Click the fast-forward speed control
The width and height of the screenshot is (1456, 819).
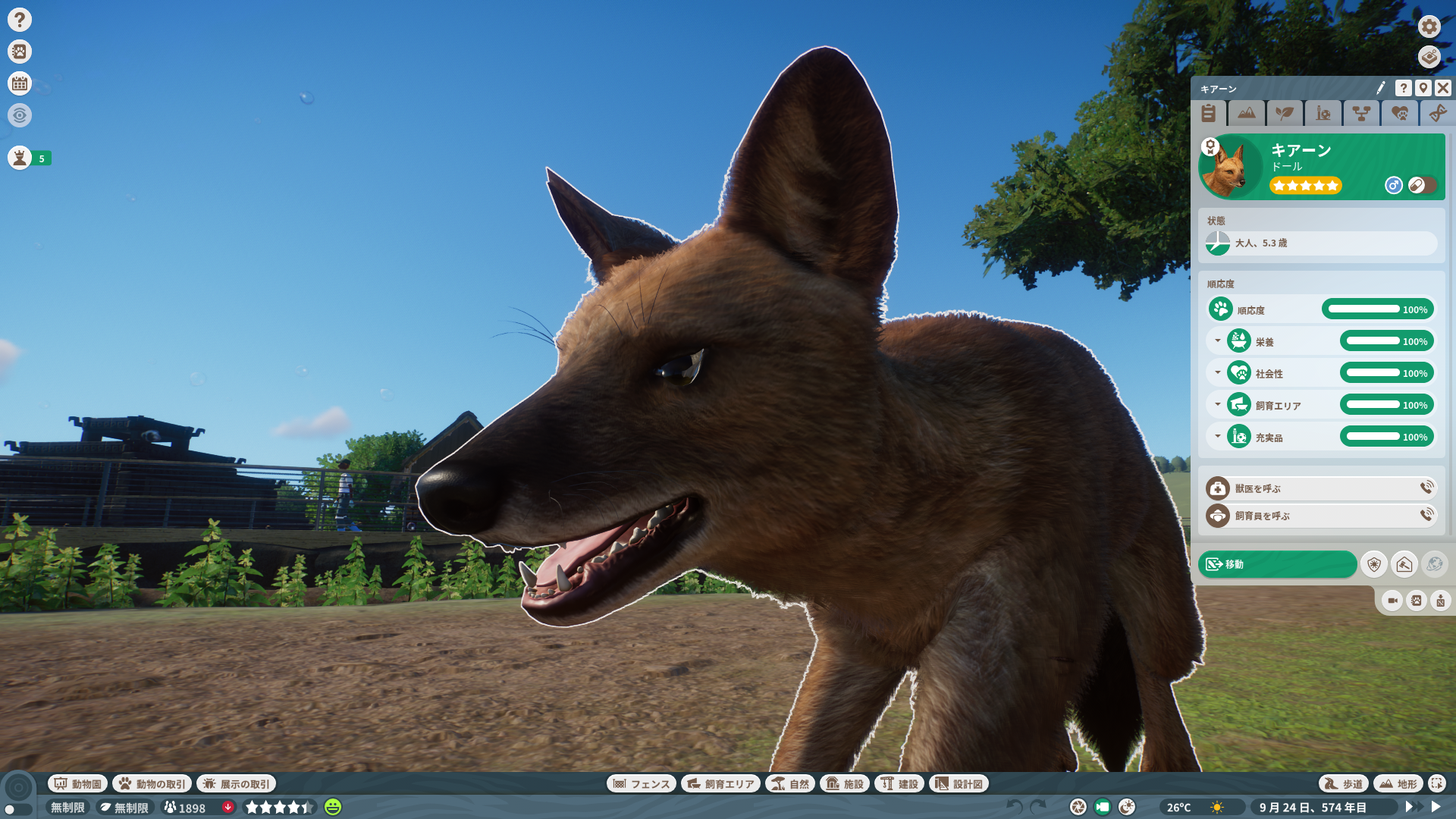click(1414, 807)
